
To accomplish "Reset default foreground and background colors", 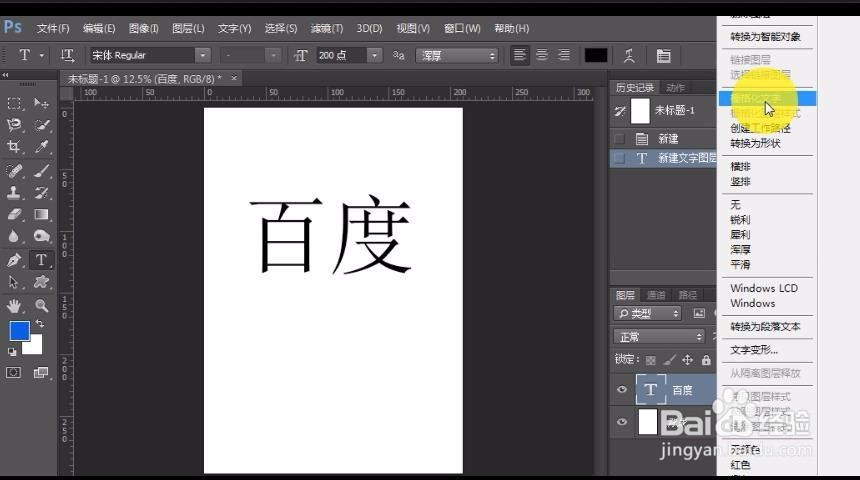I will pos(12,352).
